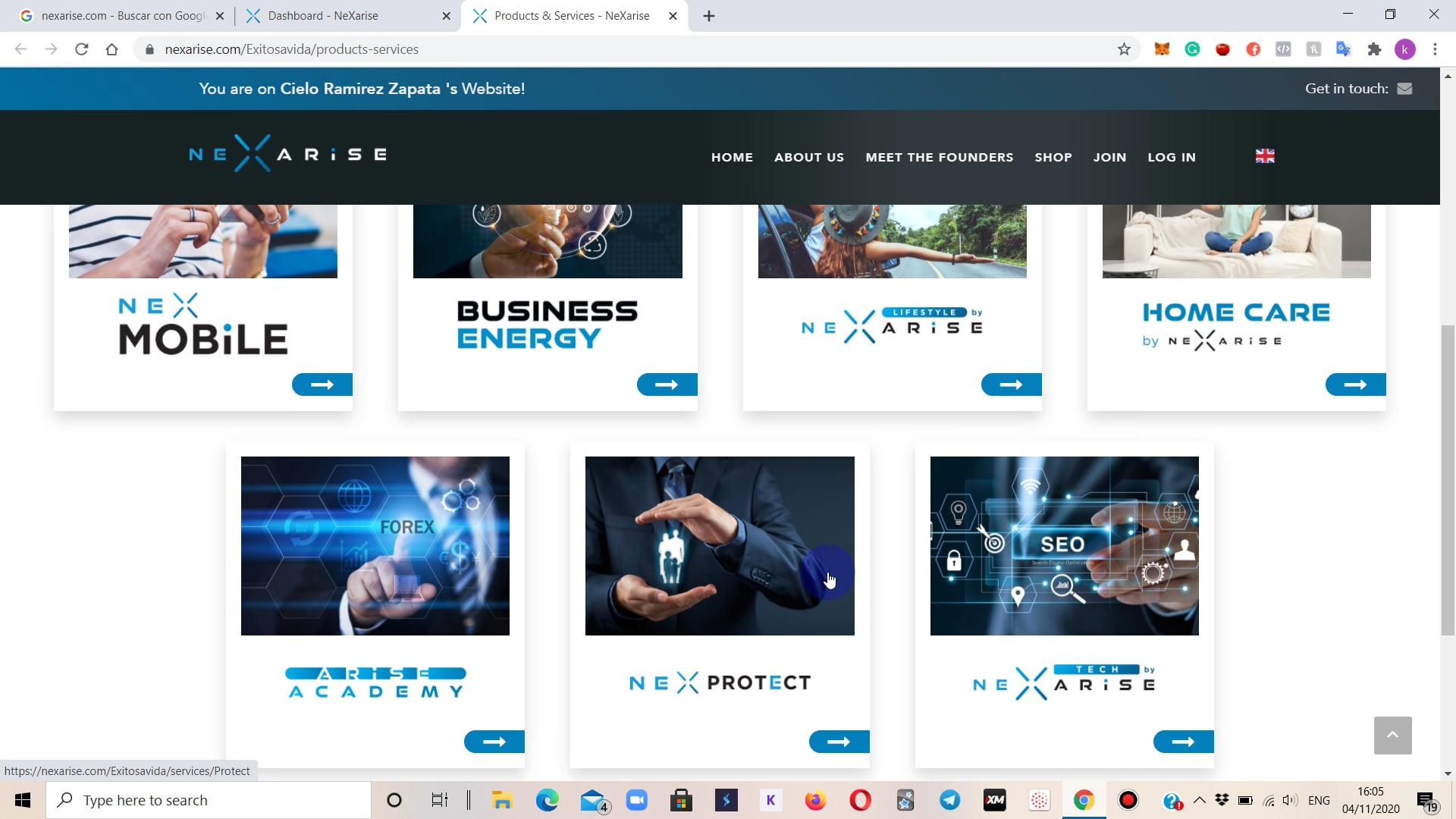Open the LOG IN page
This screenshot has height=819, width=1456.
pos(1172,157)
